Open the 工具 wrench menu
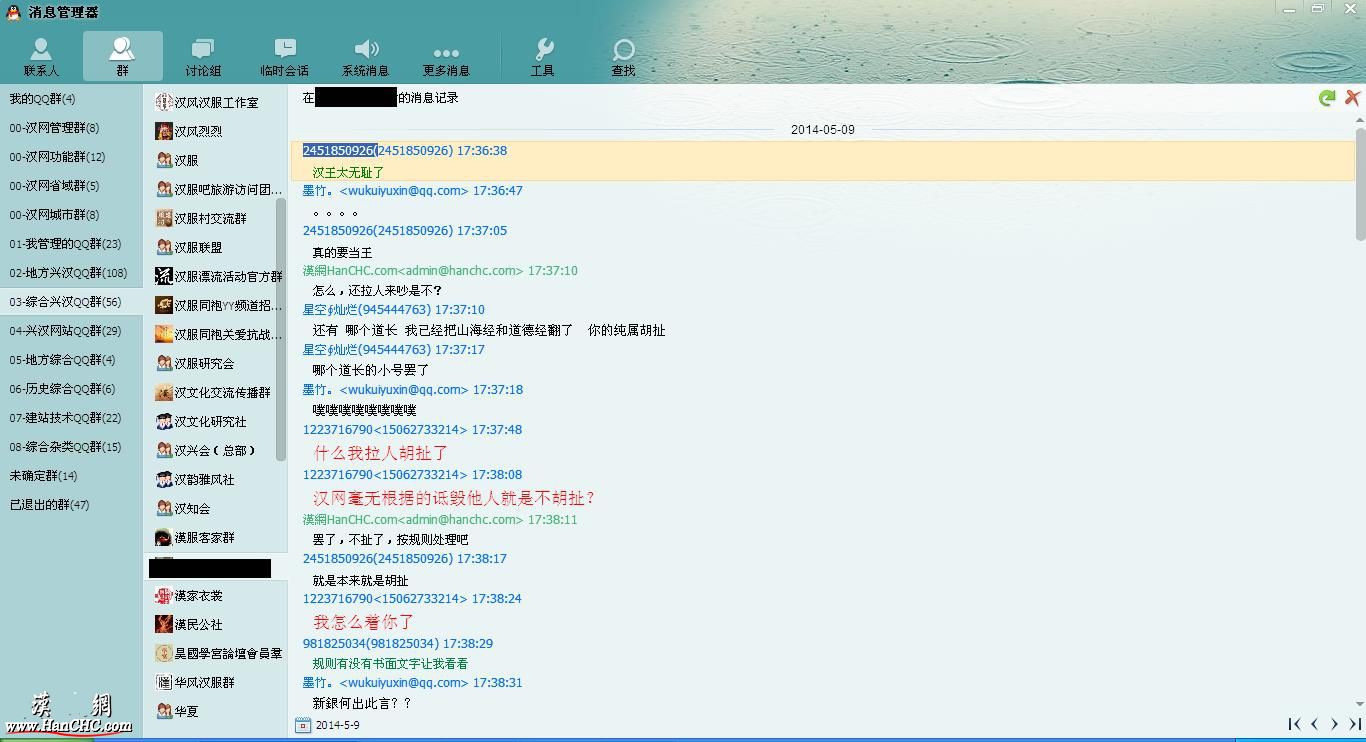Screen dimensions: 1366x742 543,57
